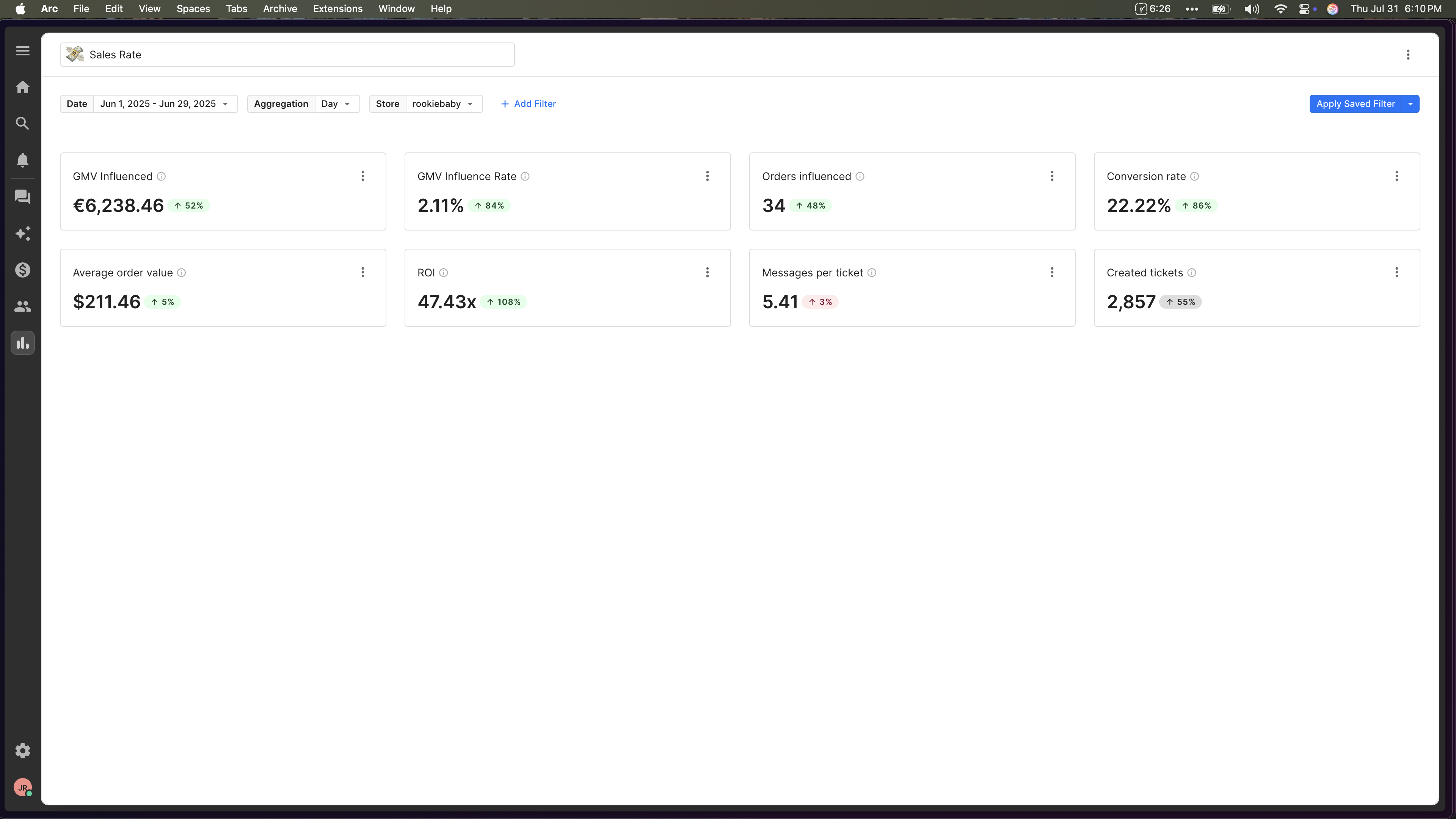Viewport: 1456px width, 819px height.
Task: Open Customers from the people icon
Action: [23, 306]
